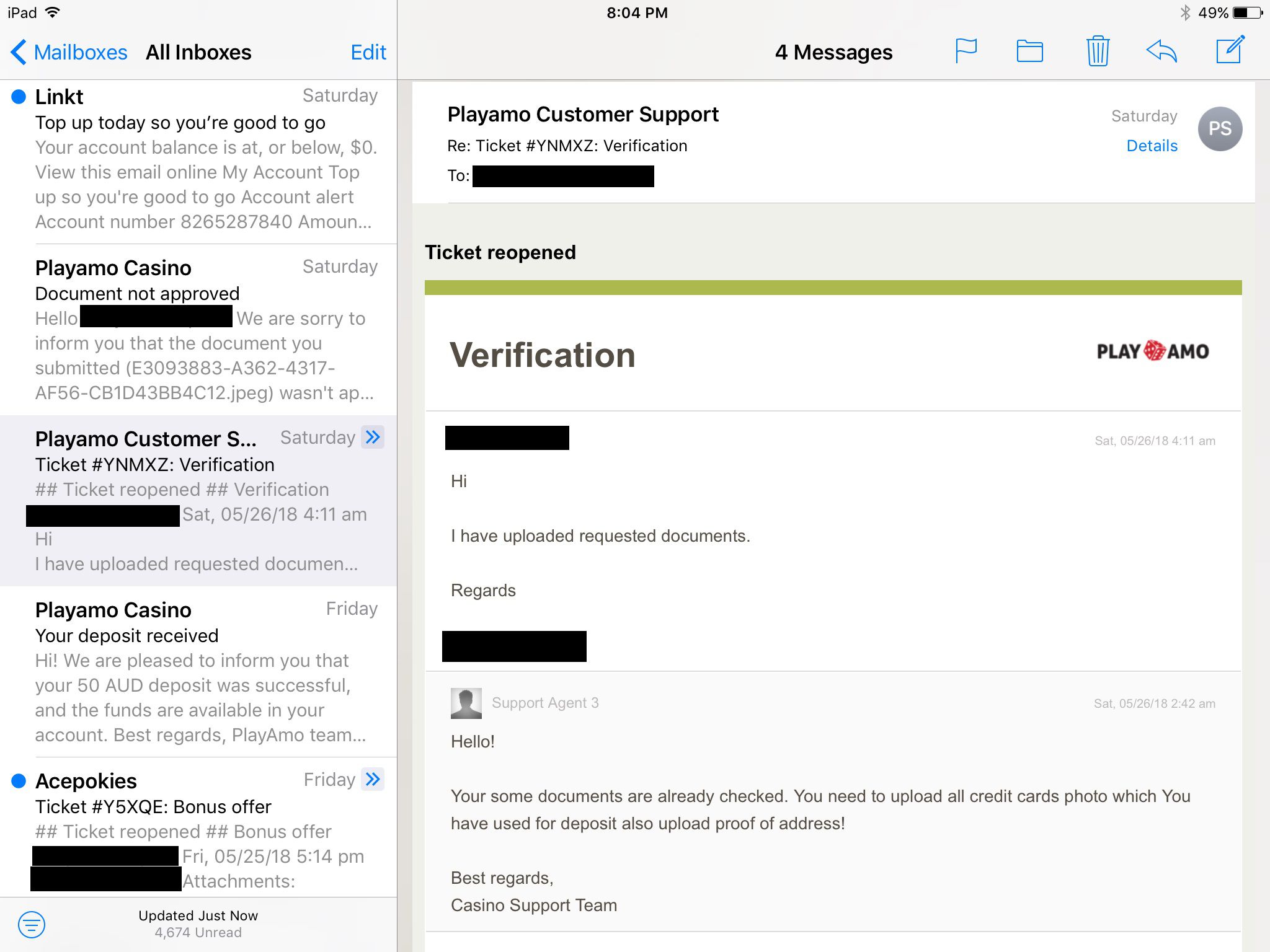Expand the Playamo Customer Support thread

pos(373,438)
